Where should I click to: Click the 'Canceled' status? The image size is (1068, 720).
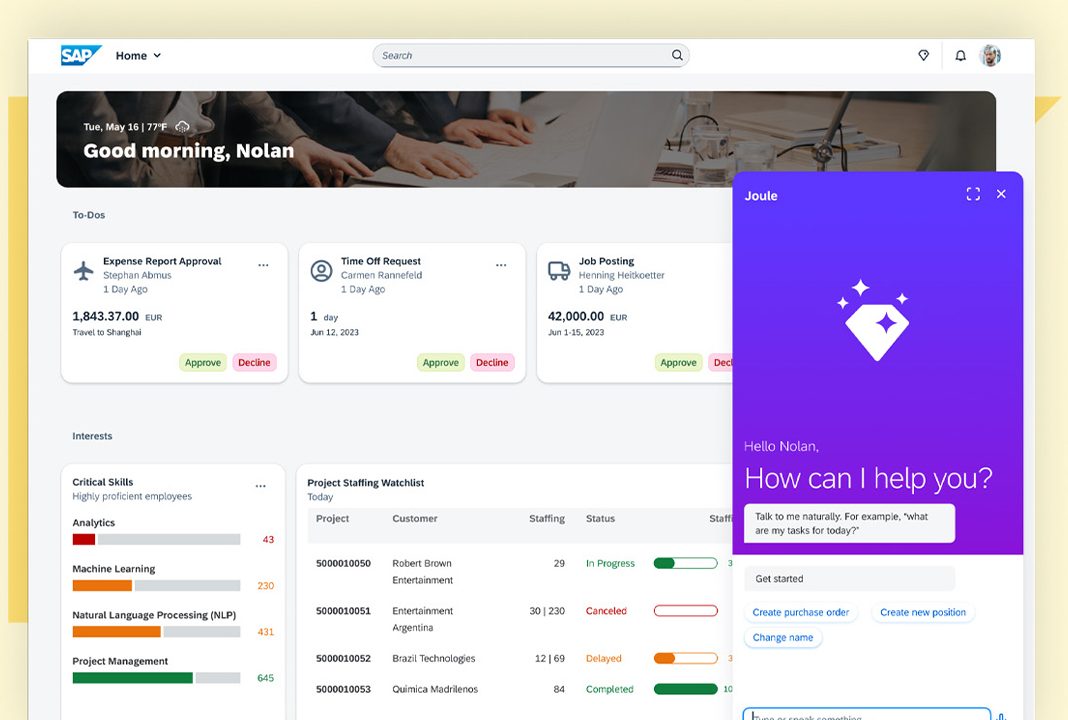click(x=606, y=611)
